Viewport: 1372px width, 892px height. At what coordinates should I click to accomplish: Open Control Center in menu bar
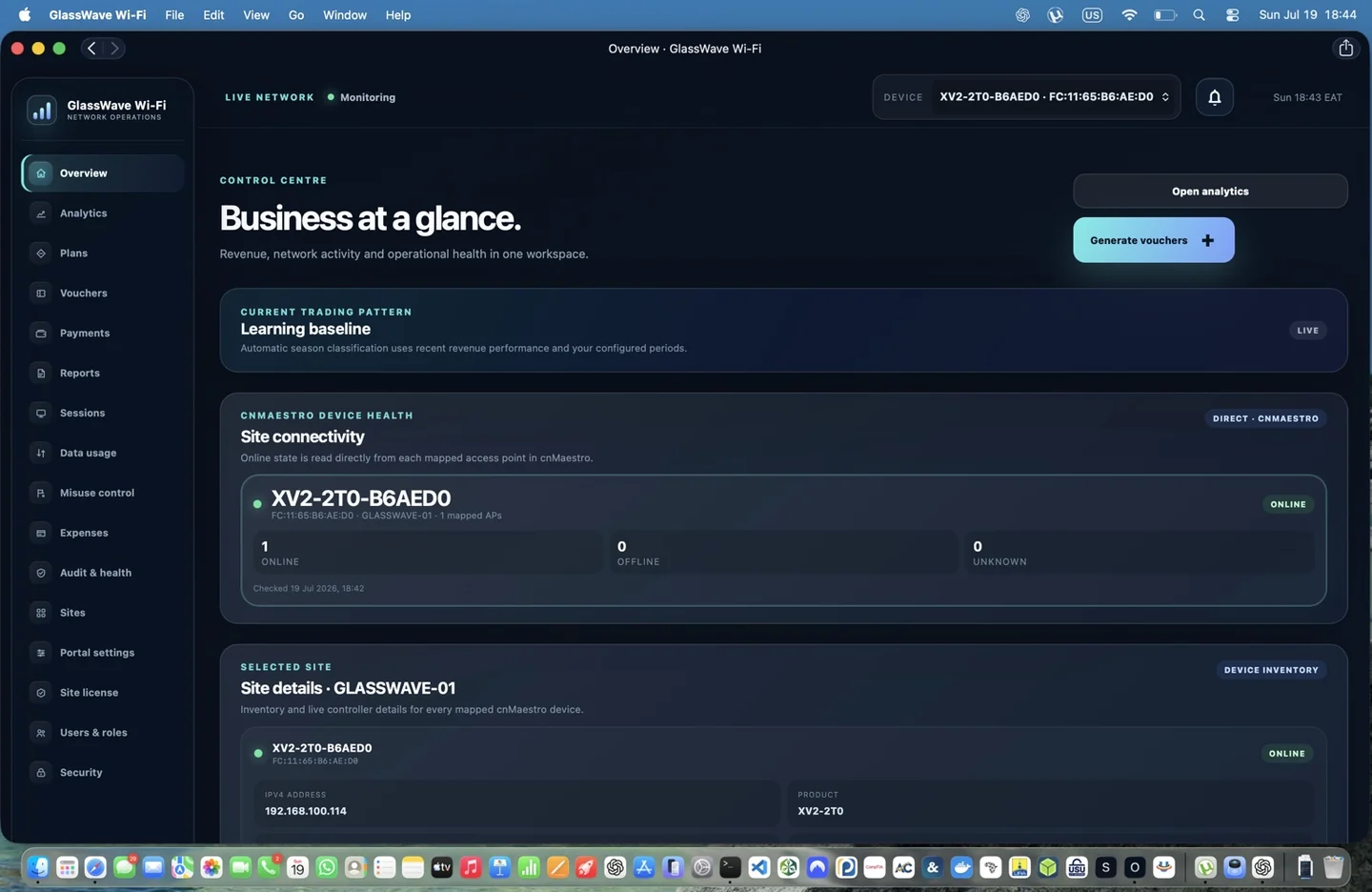tap(1232, 15)
